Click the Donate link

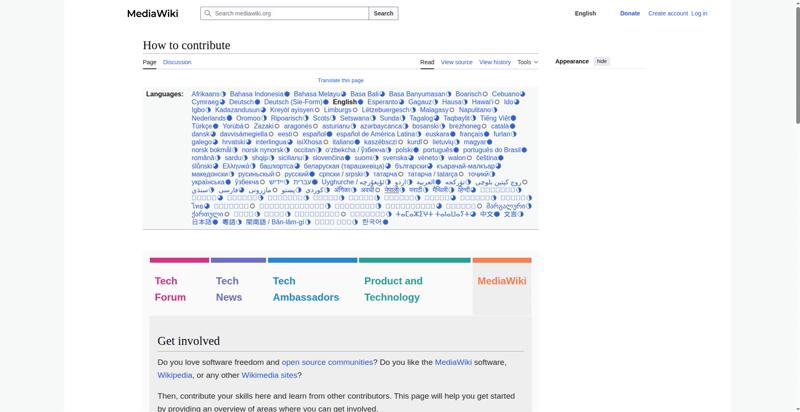coord(629,14)
